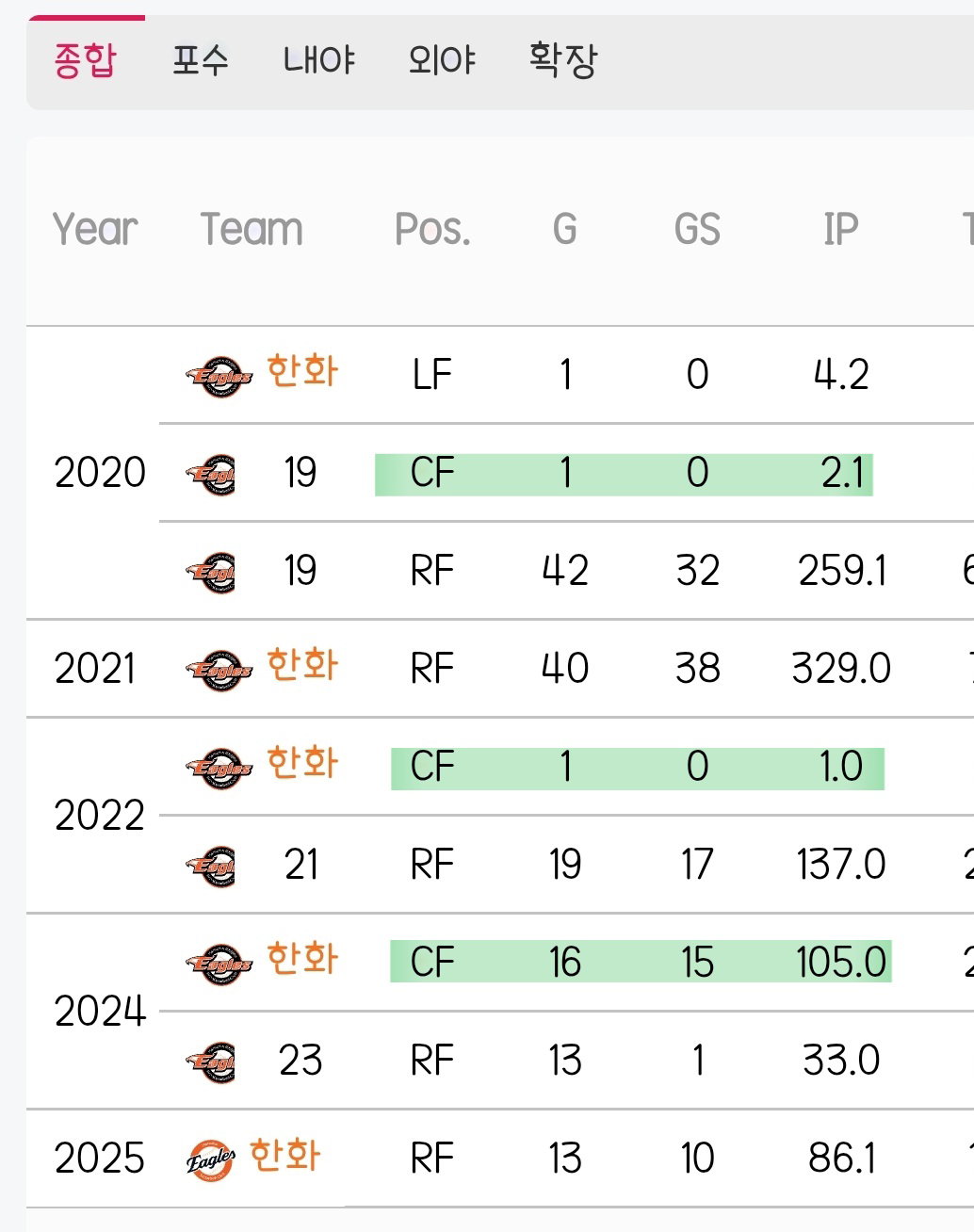Click Eagles logo in 2020 CF row
Screen dimensions: 974x1232
click(210, 475)
